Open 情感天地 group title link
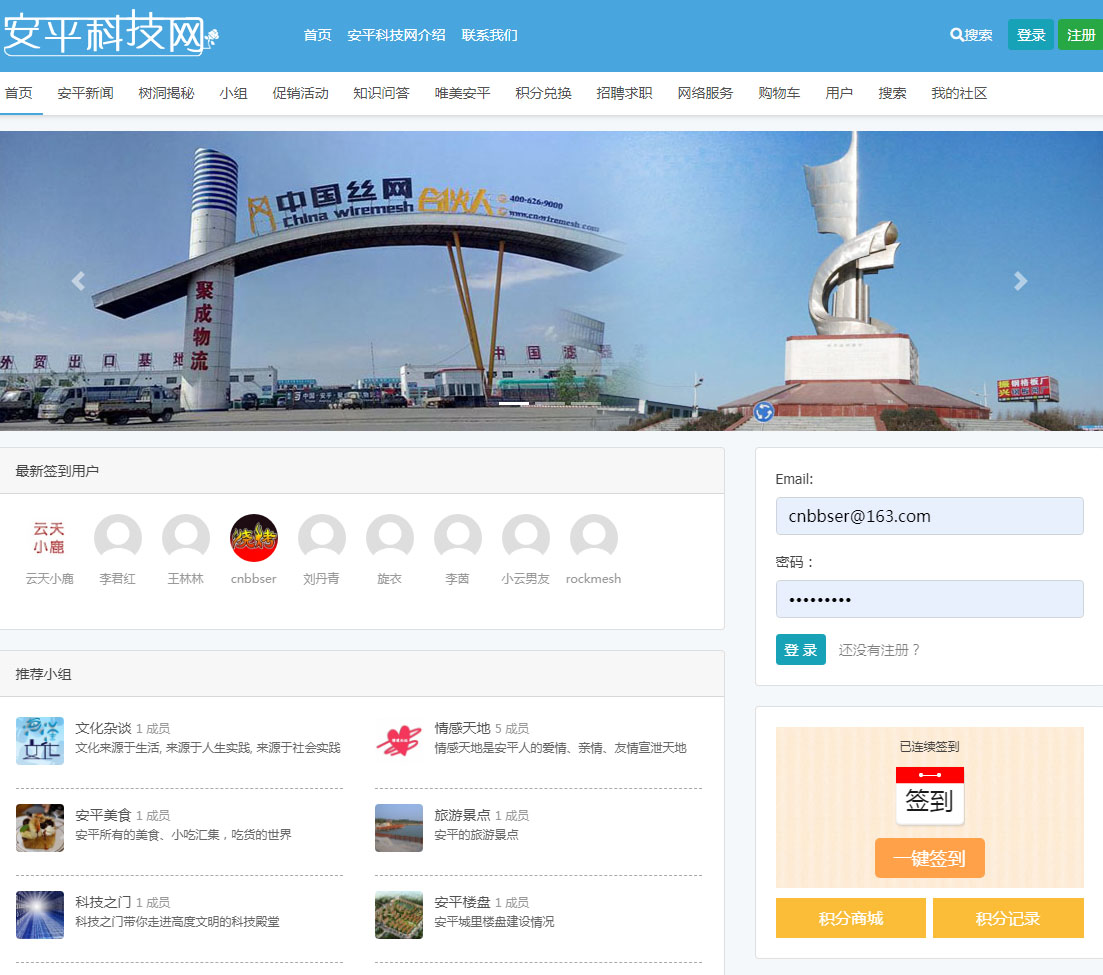Screen dimensions: 1103x975 pyautogui.click(x=462, y=728)
